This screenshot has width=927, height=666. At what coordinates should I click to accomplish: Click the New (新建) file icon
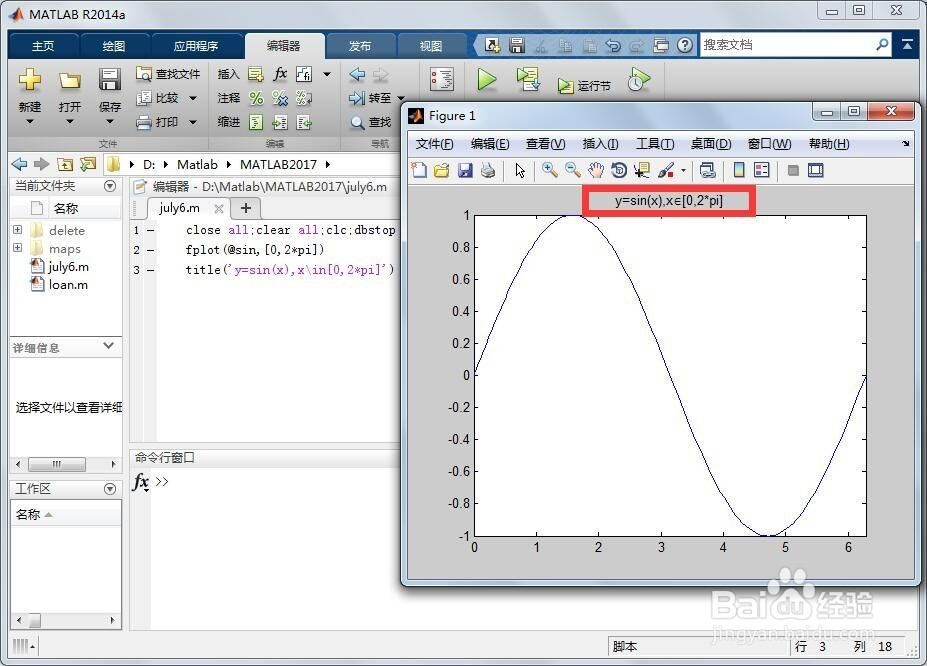tap(30, 80)
